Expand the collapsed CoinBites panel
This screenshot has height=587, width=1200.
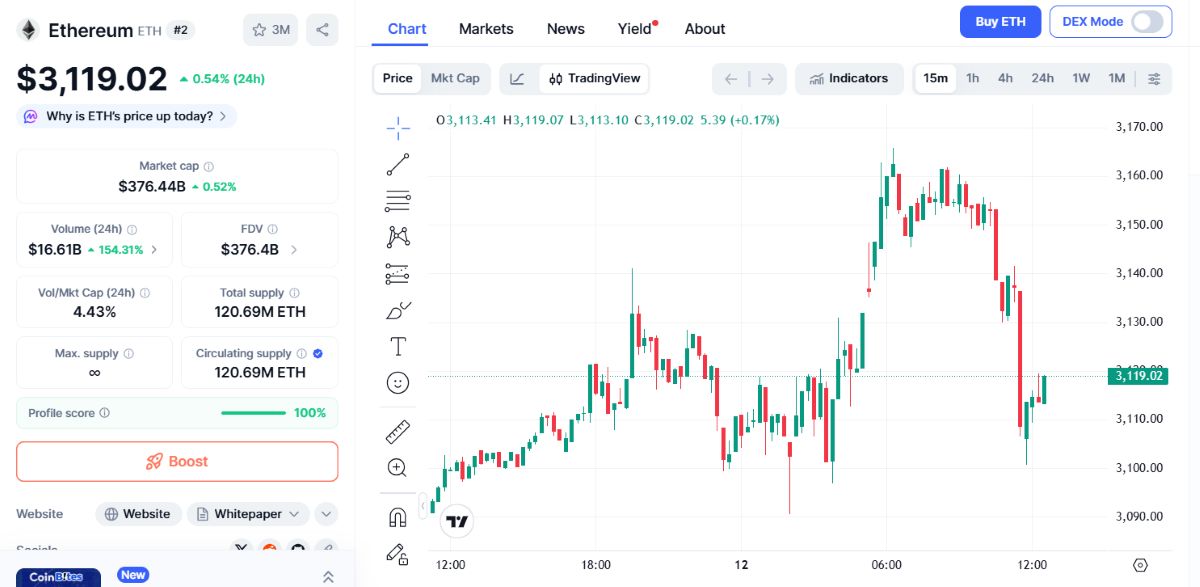tap(328, 575)
